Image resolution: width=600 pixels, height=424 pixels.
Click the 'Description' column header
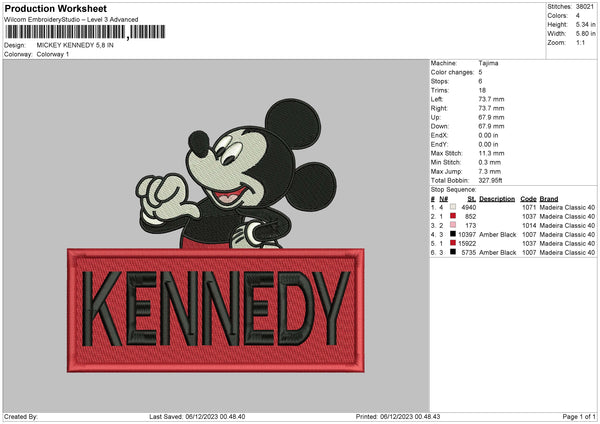click(x=497, y=199)
